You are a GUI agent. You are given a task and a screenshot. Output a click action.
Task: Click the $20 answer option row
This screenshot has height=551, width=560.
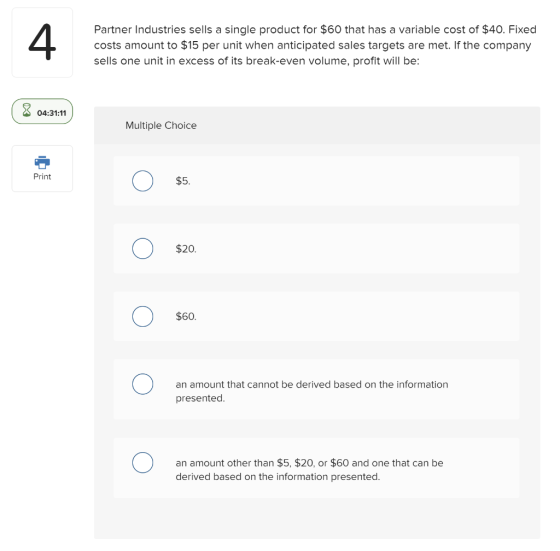tap(316, 249)
